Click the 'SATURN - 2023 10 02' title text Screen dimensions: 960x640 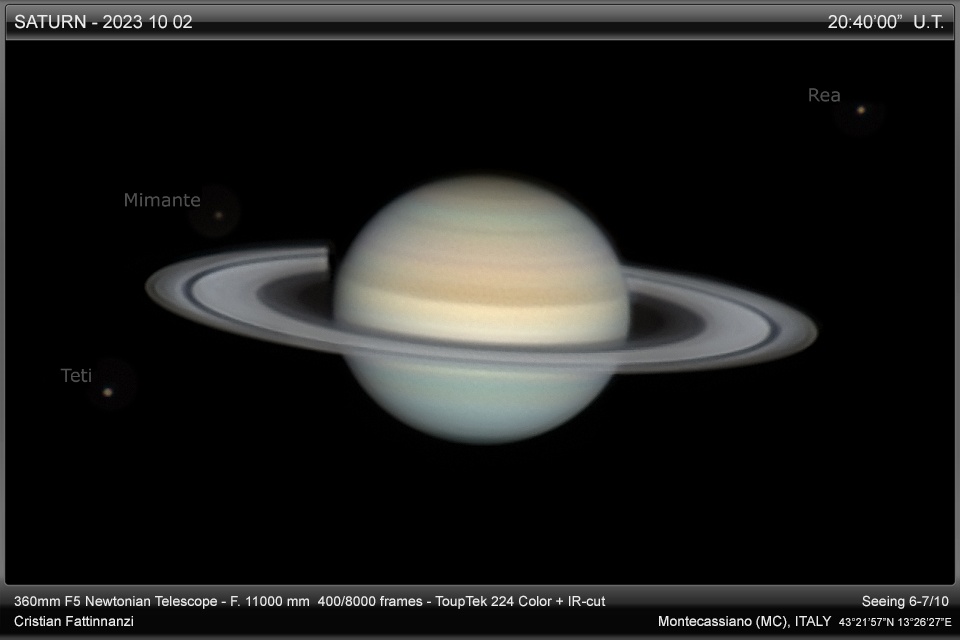103,22
